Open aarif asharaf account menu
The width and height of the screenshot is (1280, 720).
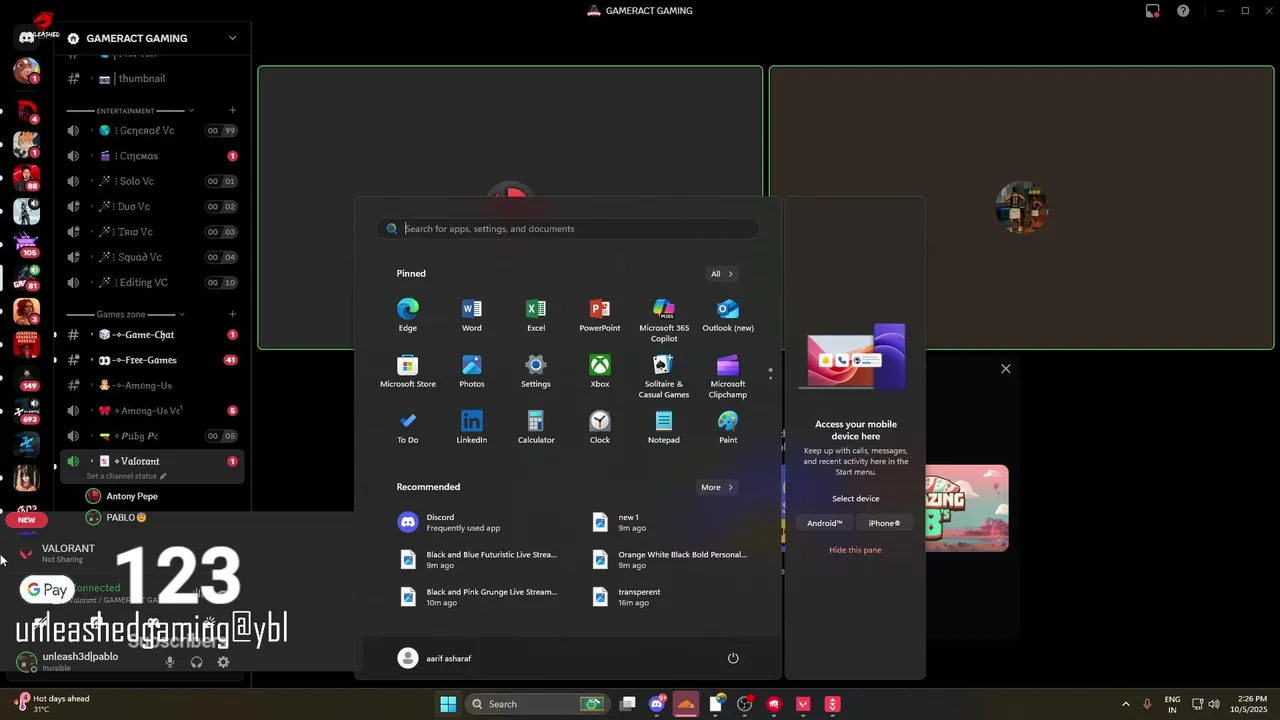(435, 658)
